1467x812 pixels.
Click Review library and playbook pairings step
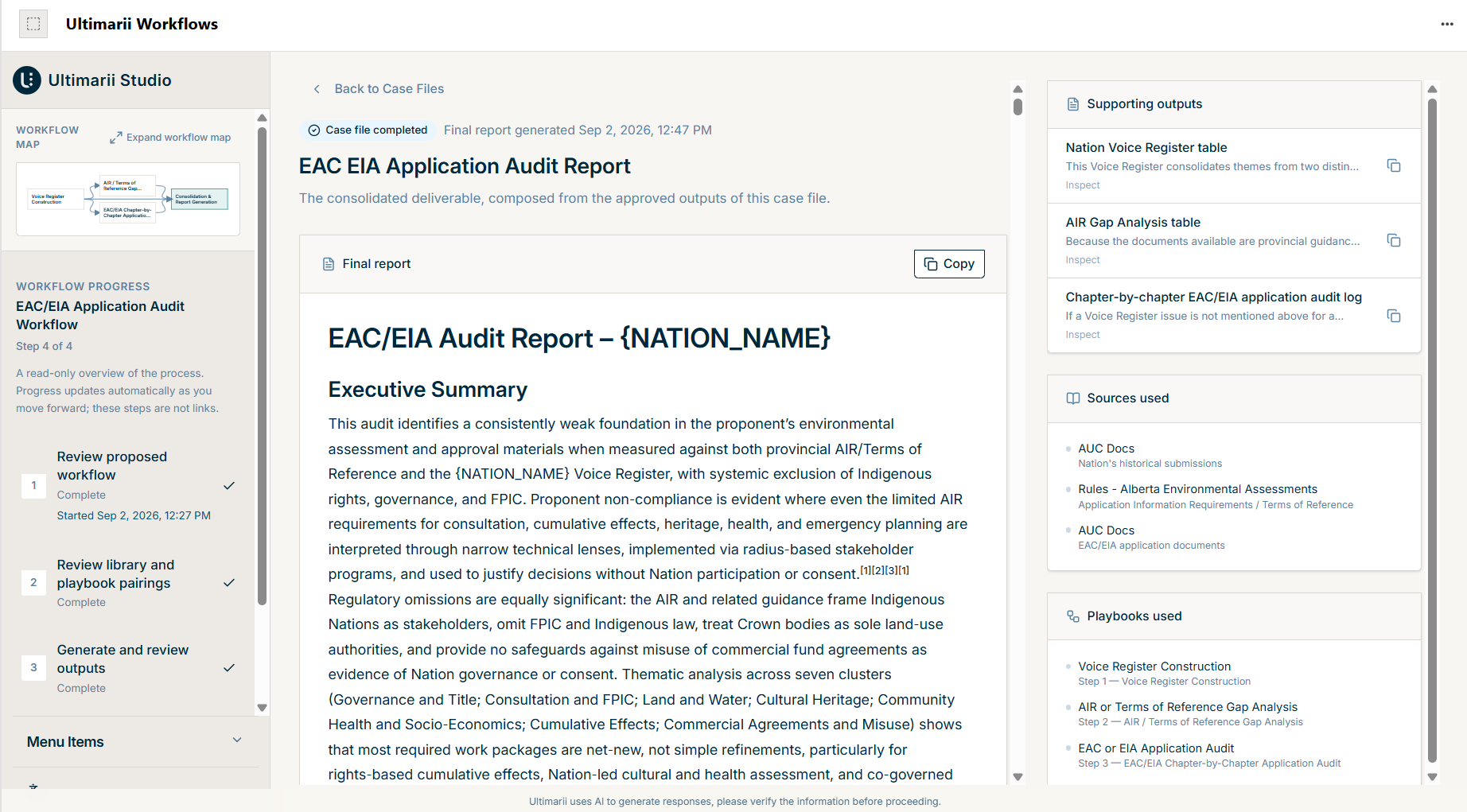click(x=115, y=574)
